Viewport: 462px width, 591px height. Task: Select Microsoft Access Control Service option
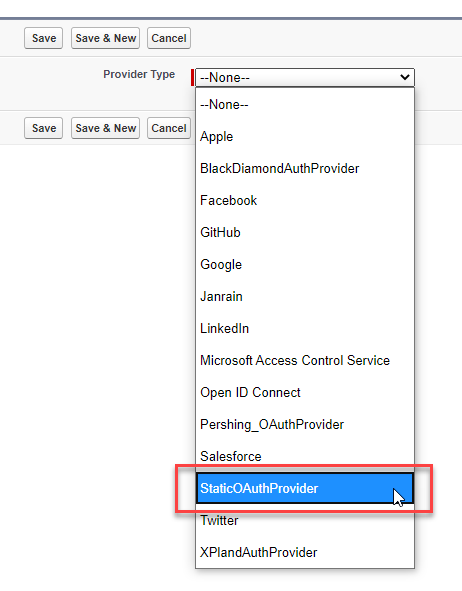click(x=305, y=361)
